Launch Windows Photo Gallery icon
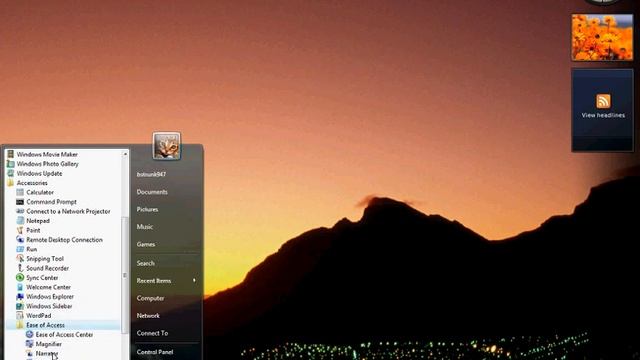Image resolution: width=640 pixels, height=360 pixels. tap(11, 164)
